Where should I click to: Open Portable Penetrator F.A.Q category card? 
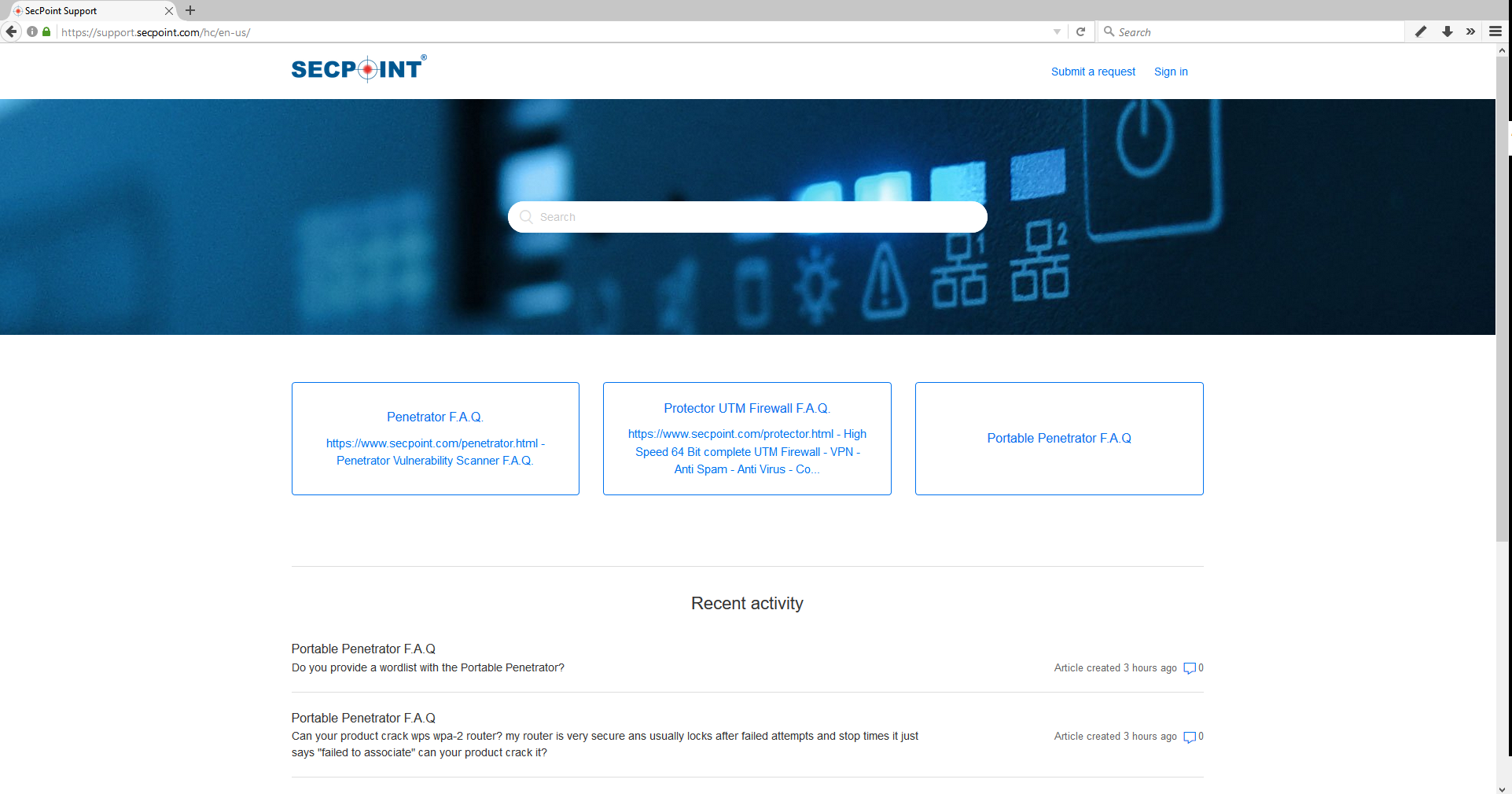1059,439
